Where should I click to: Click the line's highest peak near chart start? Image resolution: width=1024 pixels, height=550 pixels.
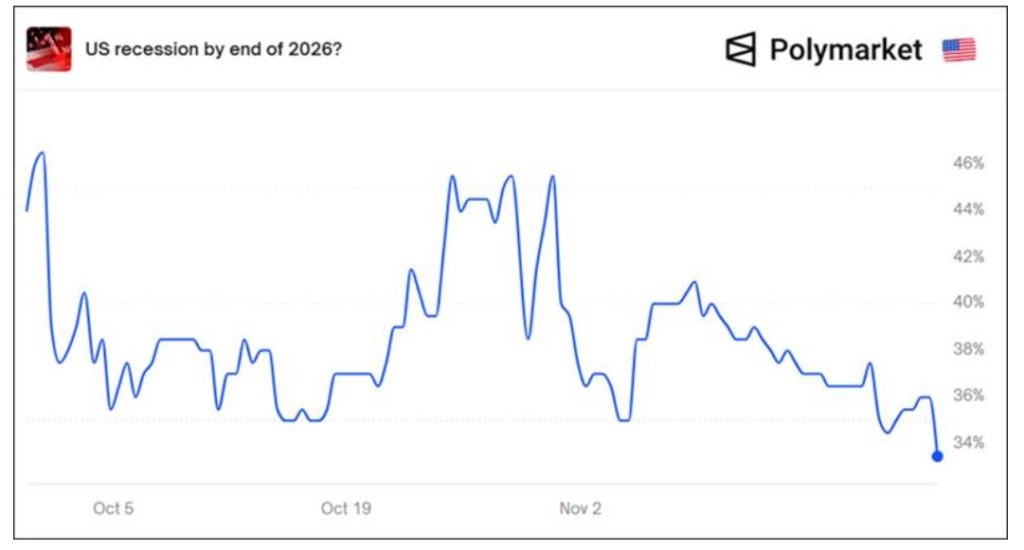[x=42, y=153]
